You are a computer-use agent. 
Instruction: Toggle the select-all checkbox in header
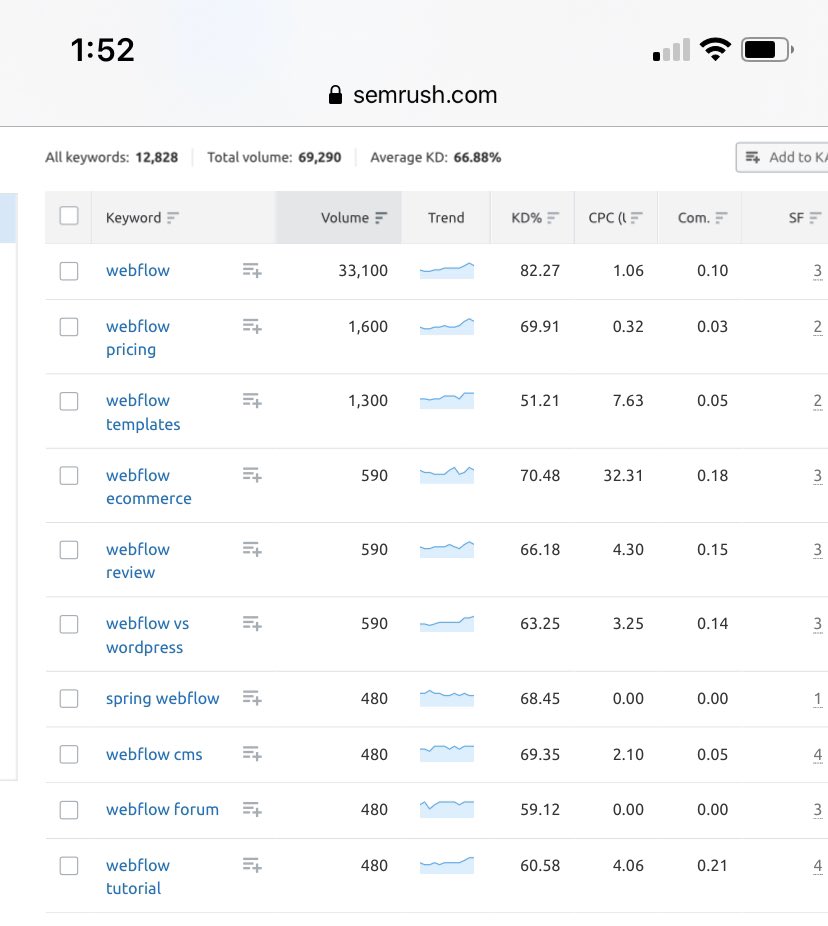pos(69,216)
